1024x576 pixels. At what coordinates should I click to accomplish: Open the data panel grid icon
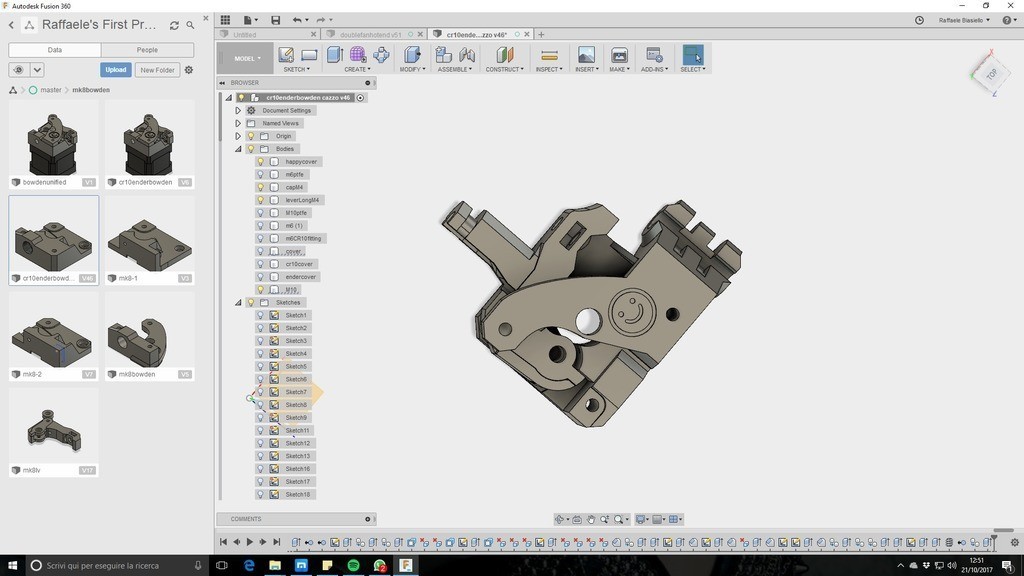pyautogui.click(x=225, y=20)
